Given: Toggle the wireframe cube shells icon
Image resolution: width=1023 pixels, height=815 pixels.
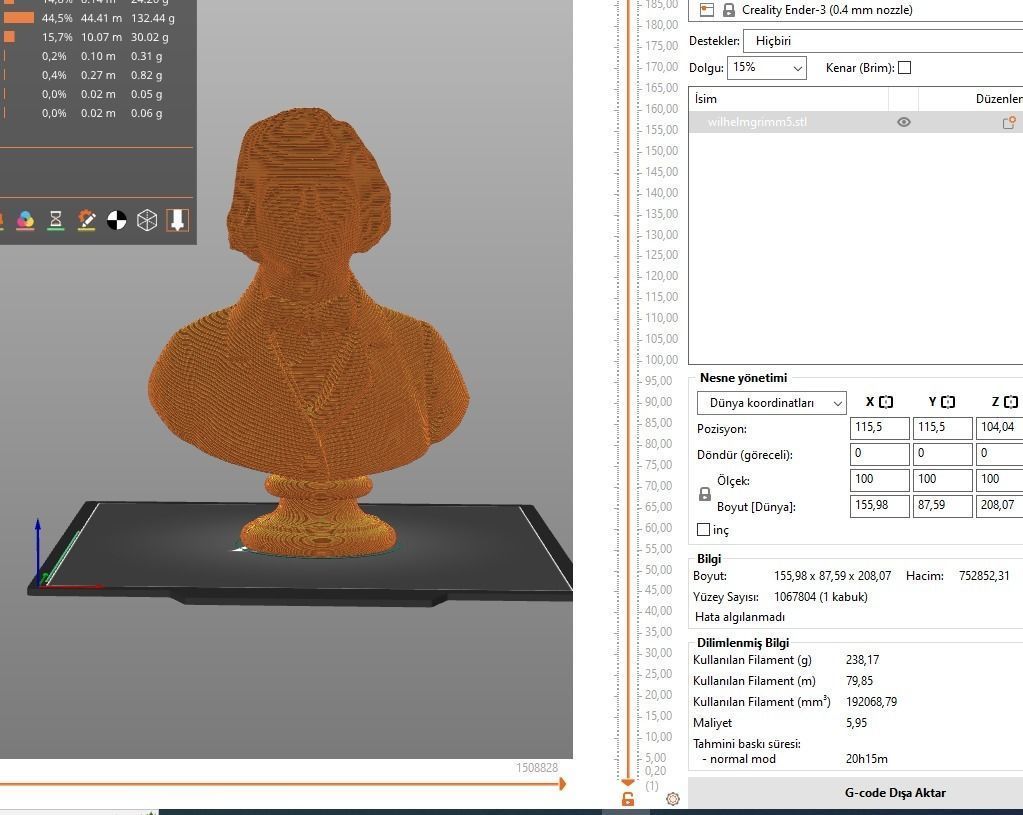Looking at the screenshot, I should point(147,221).
